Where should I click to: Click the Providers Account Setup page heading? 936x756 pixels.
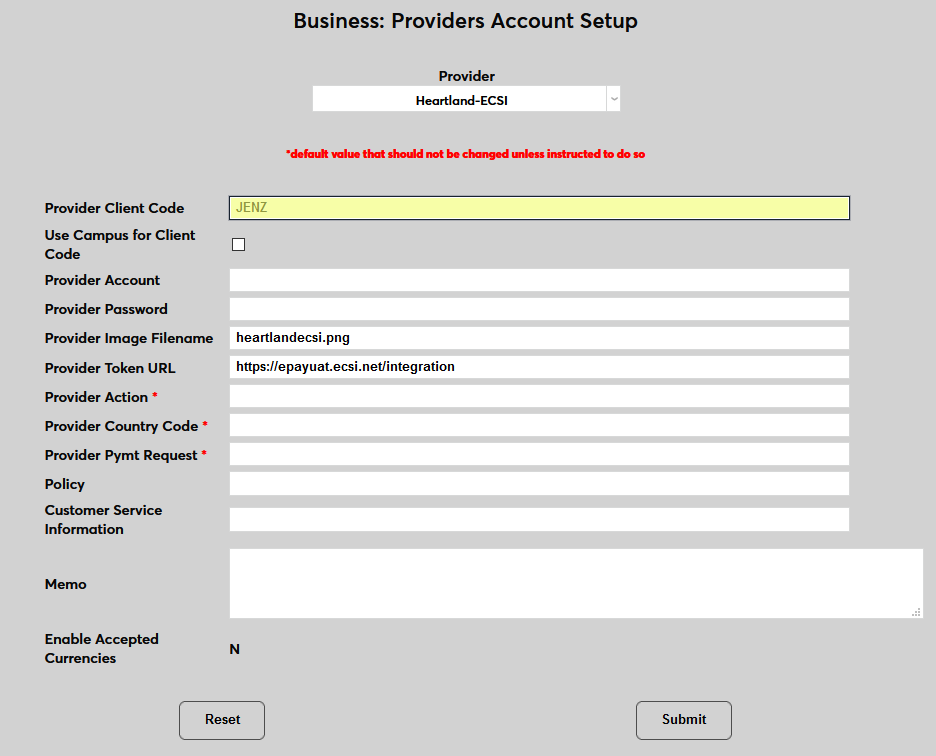(x=465, y=21)
